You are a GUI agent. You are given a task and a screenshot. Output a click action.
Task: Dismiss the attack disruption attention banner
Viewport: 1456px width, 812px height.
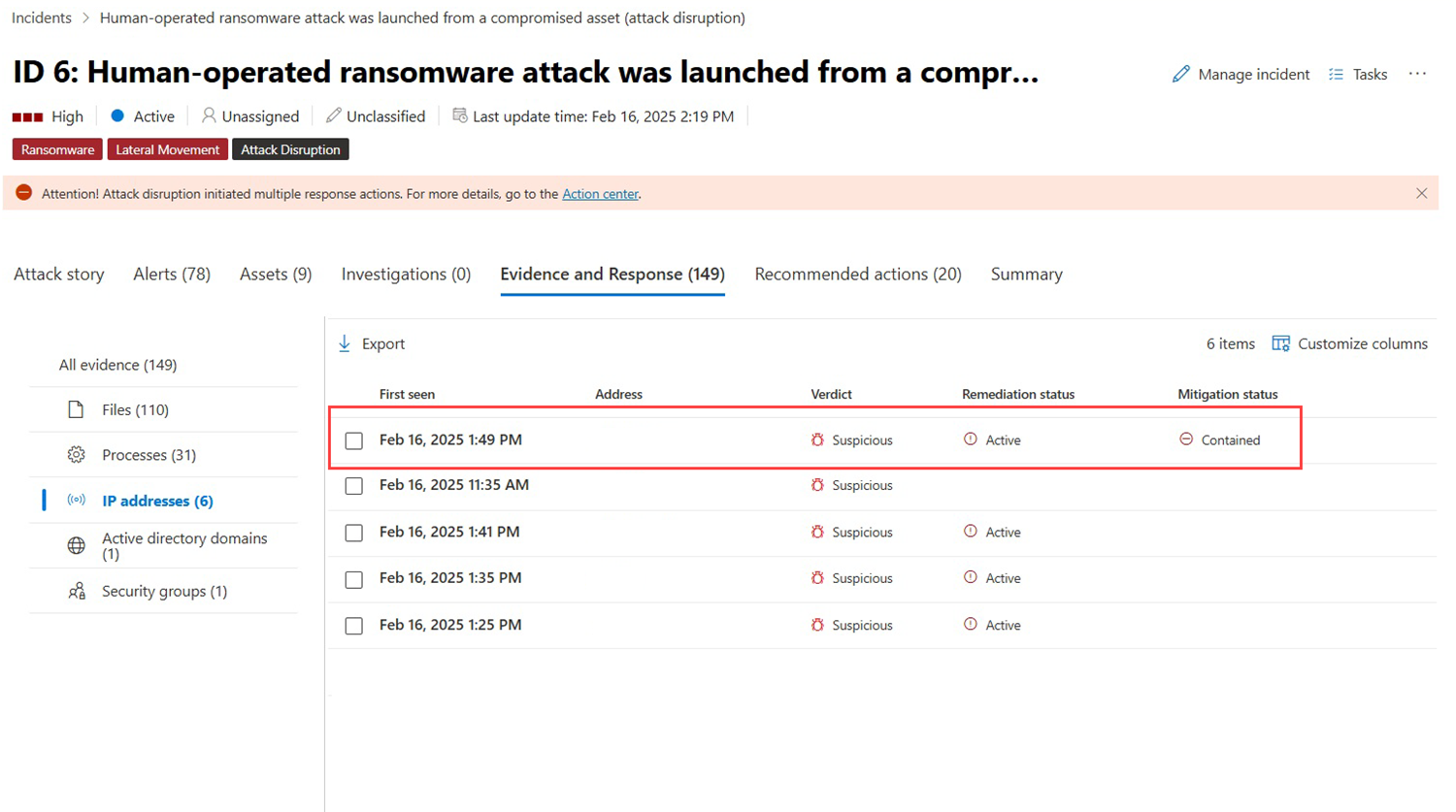pos(1421,193)
